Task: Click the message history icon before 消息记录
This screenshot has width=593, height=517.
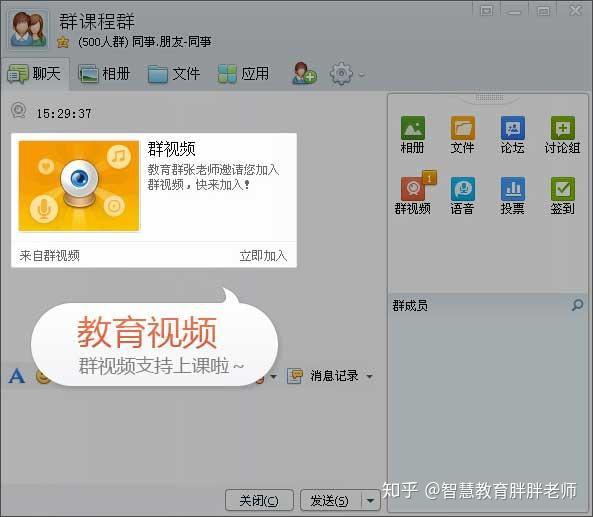Action: [x=295, y=376]
